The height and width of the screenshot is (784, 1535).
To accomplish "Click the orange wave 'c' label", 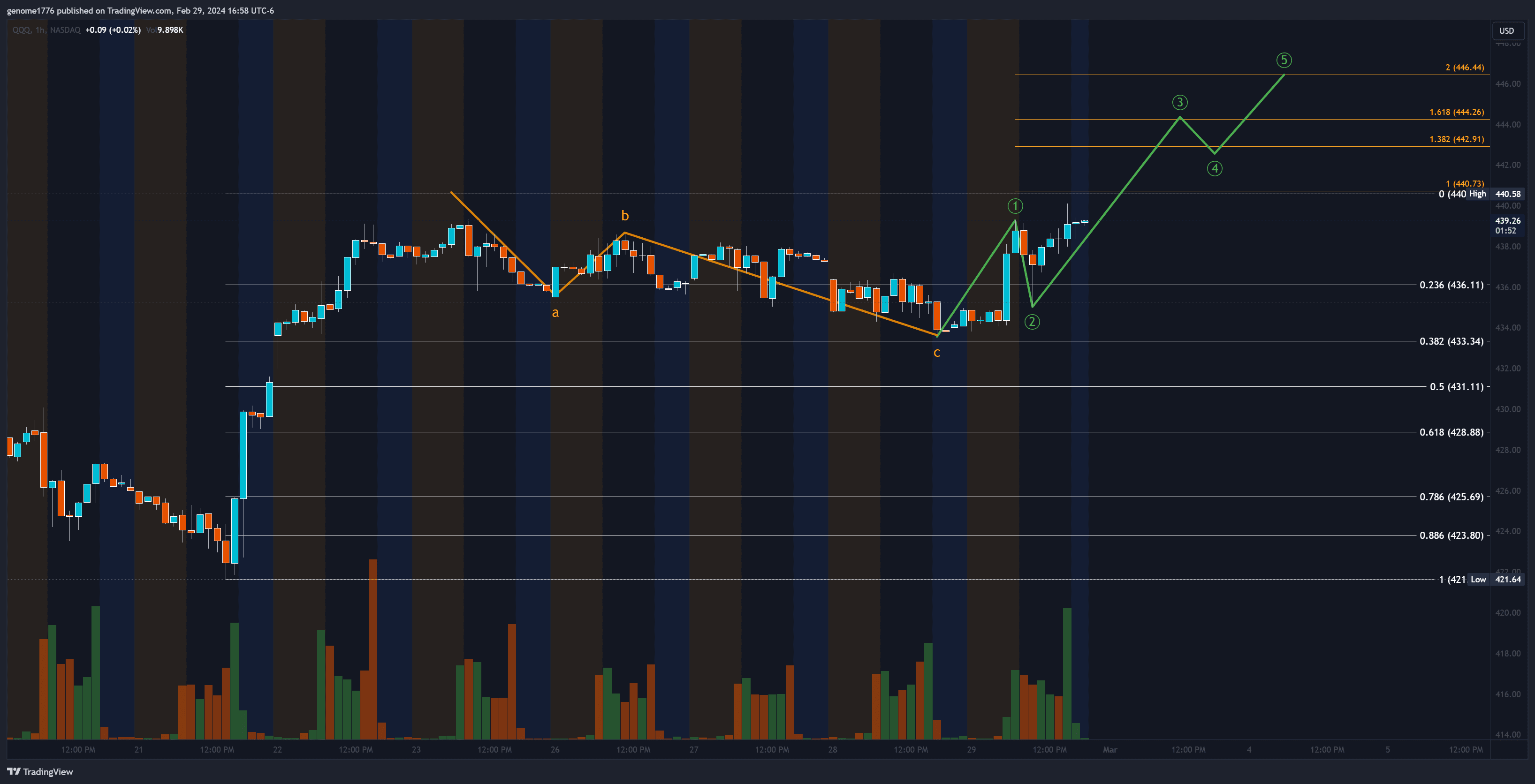I will [936, 353].
